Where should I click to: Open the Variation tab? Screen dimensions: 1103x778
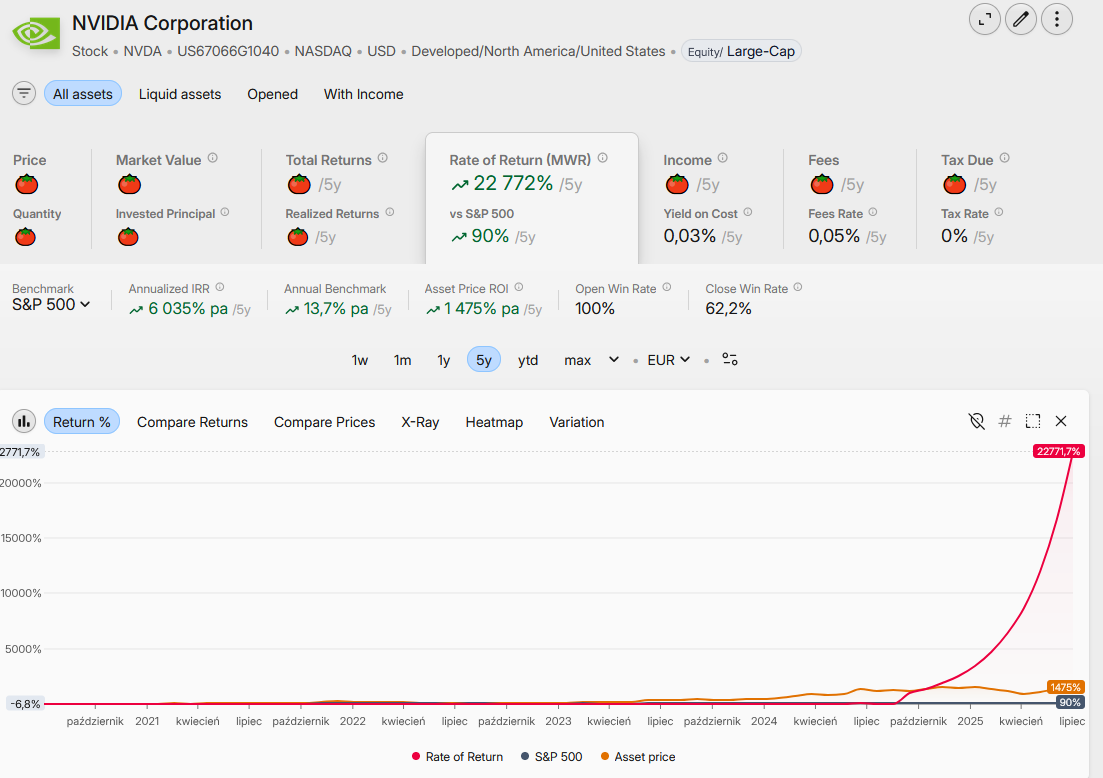coord(577,422)
